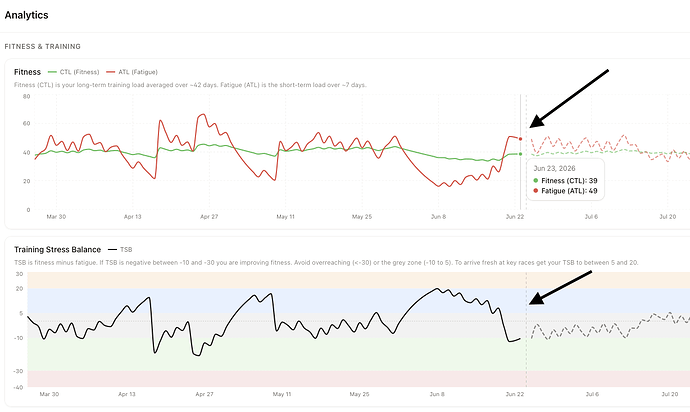Toggle the ATL (Fatigue) legend entry
The width and height of the screenshot is (690, 412).
coord(132,72)
